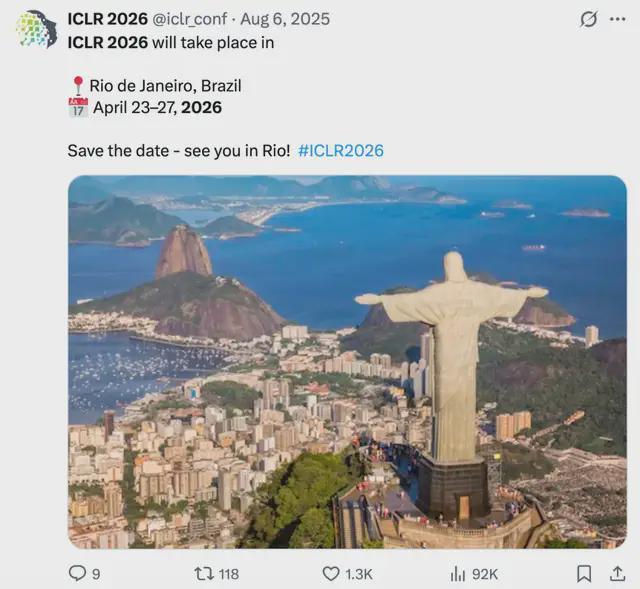This screenshot has width=640, height=589.
Task: Open the more options ellipsis menu
Action: click(x=618, y=19)
